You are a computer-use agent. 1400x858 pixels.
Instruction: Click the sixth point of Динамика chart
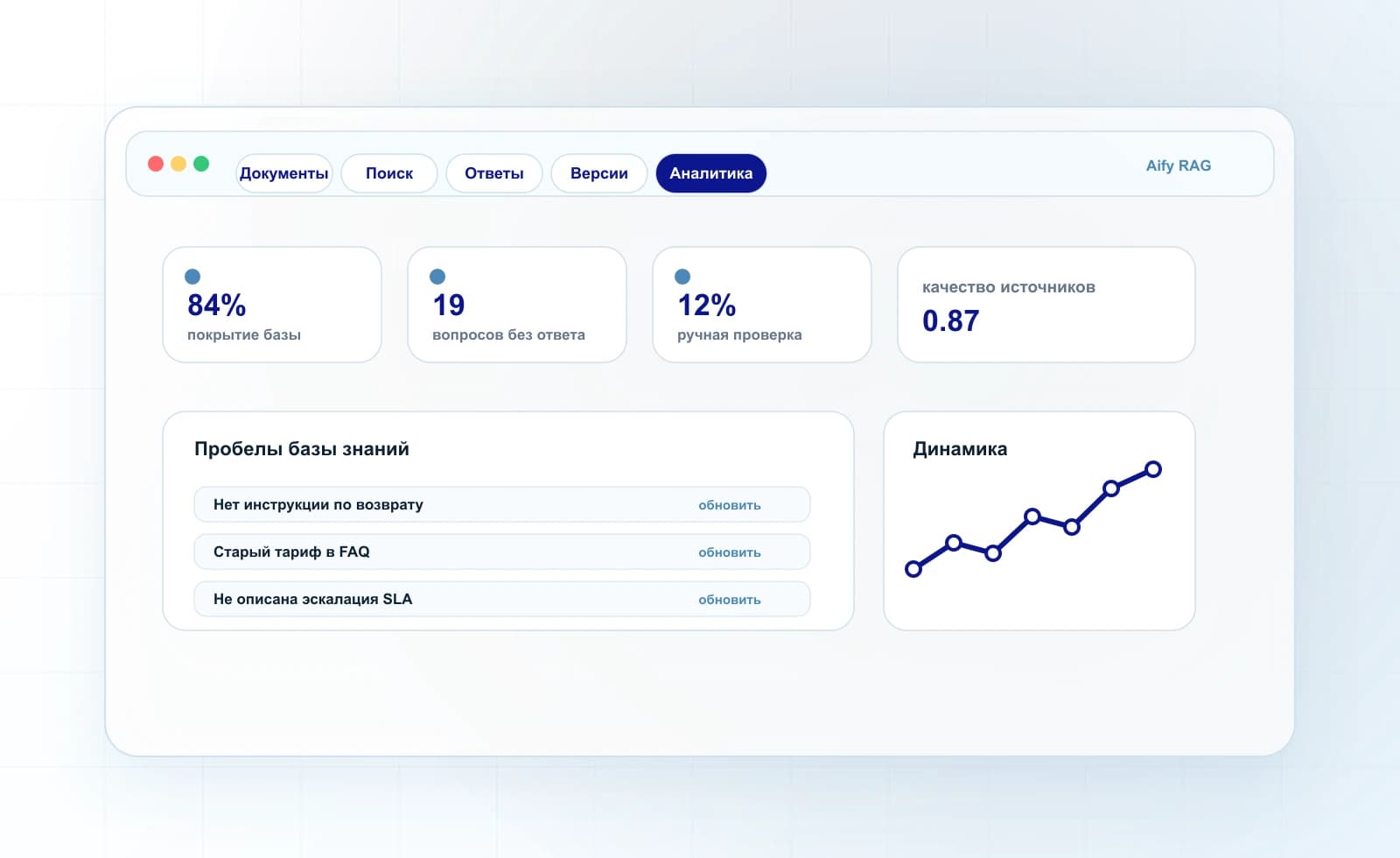[x=1111, y=489]
